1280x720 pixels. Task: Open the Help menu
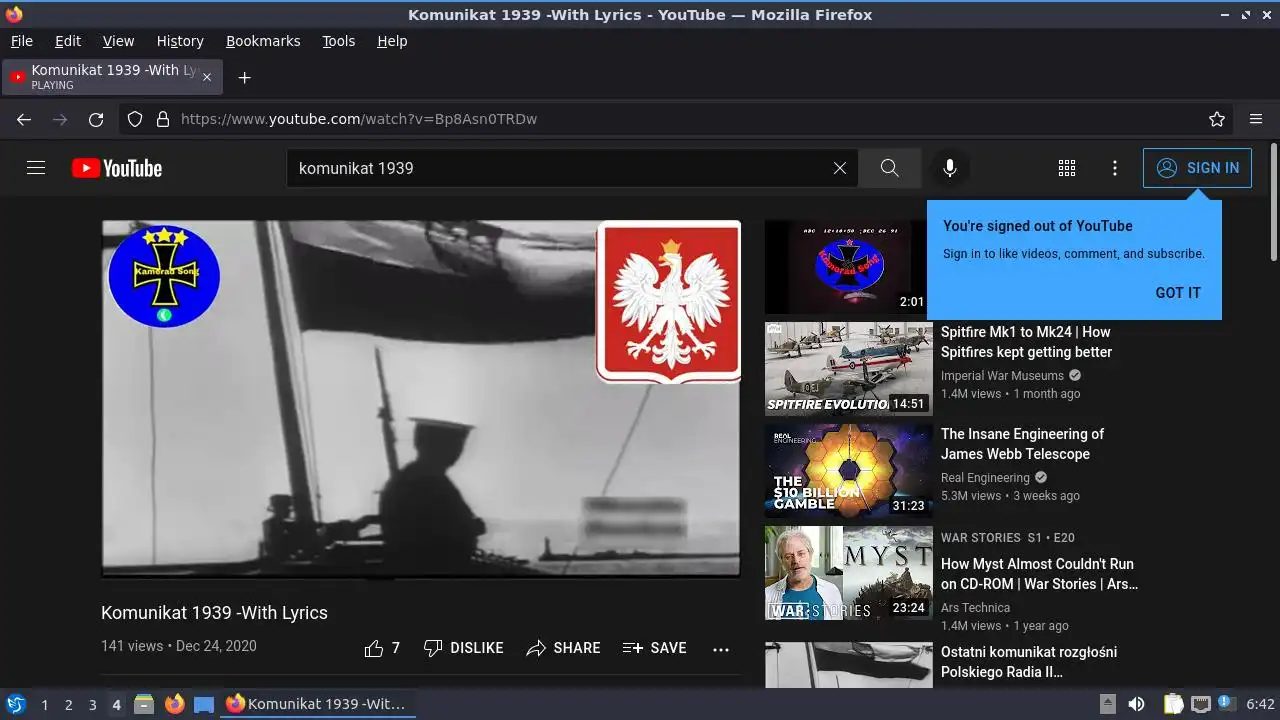(x=392, y=41)
